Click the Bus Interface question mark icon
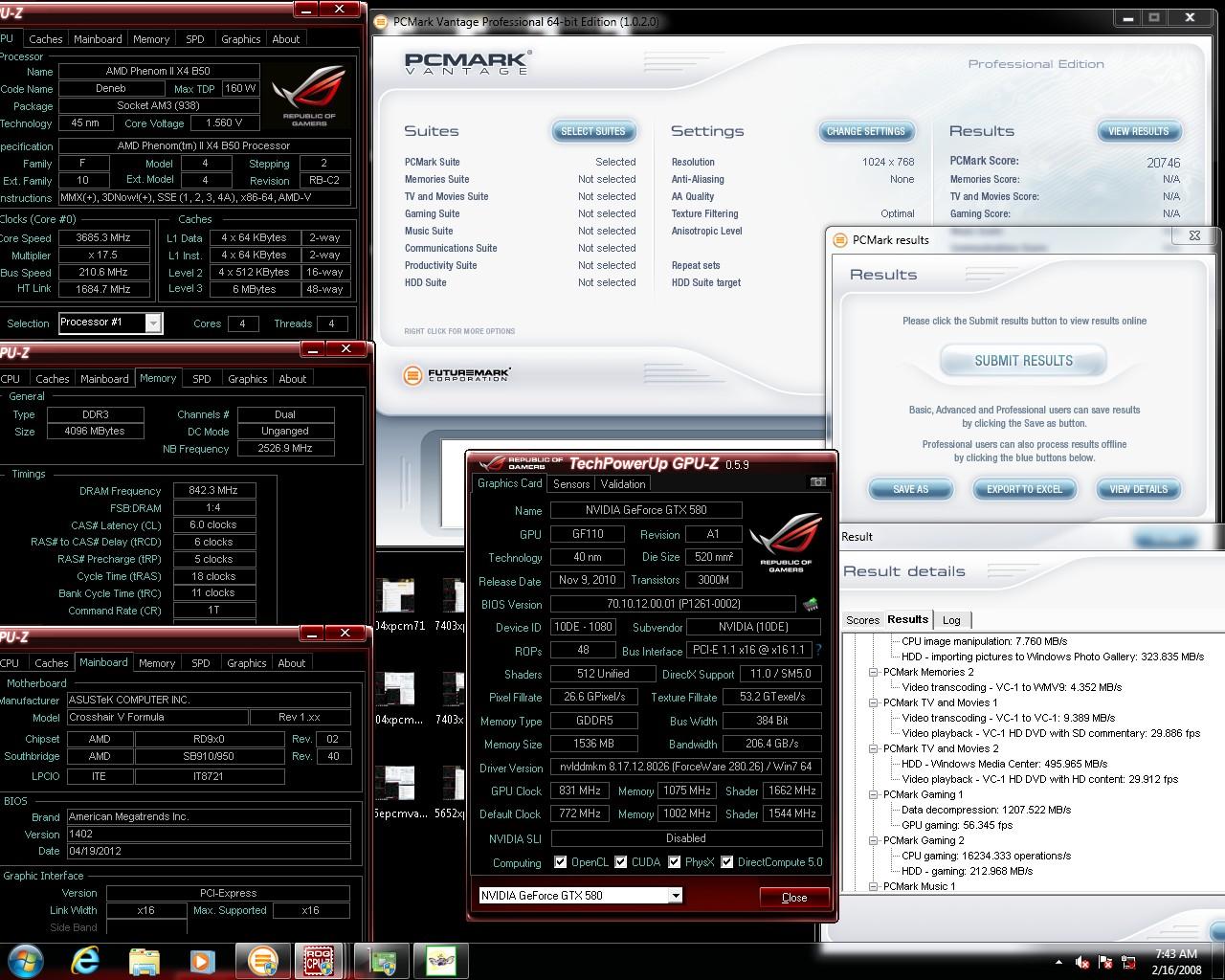This screenshot has width=1225, height=980. pyautogui.click(x=819, y=650)
